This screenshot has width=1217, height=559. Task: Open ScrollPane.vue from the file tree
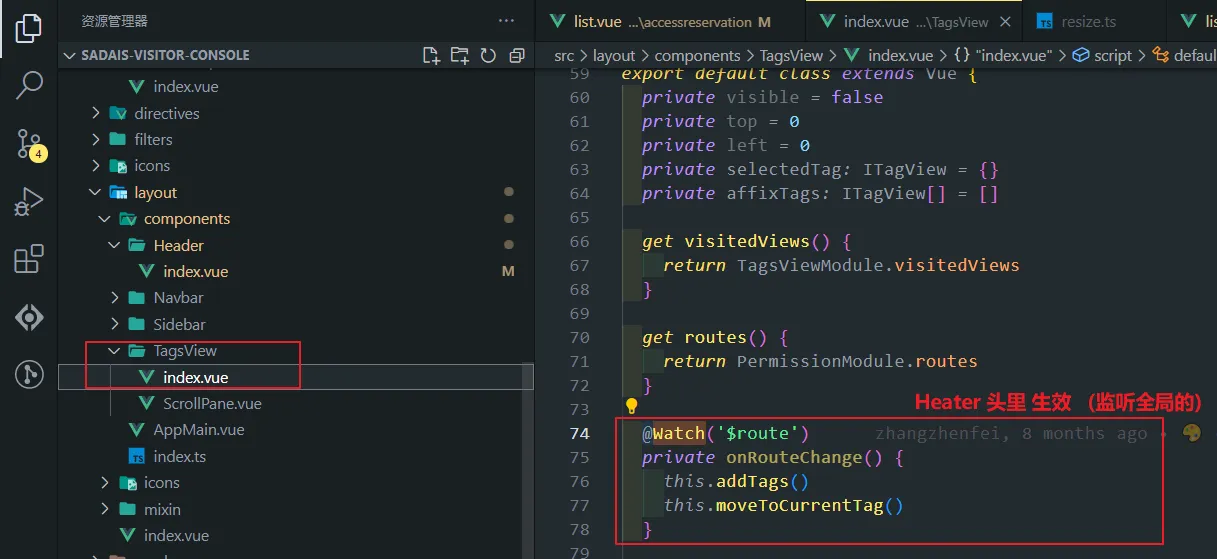point(212,404)
